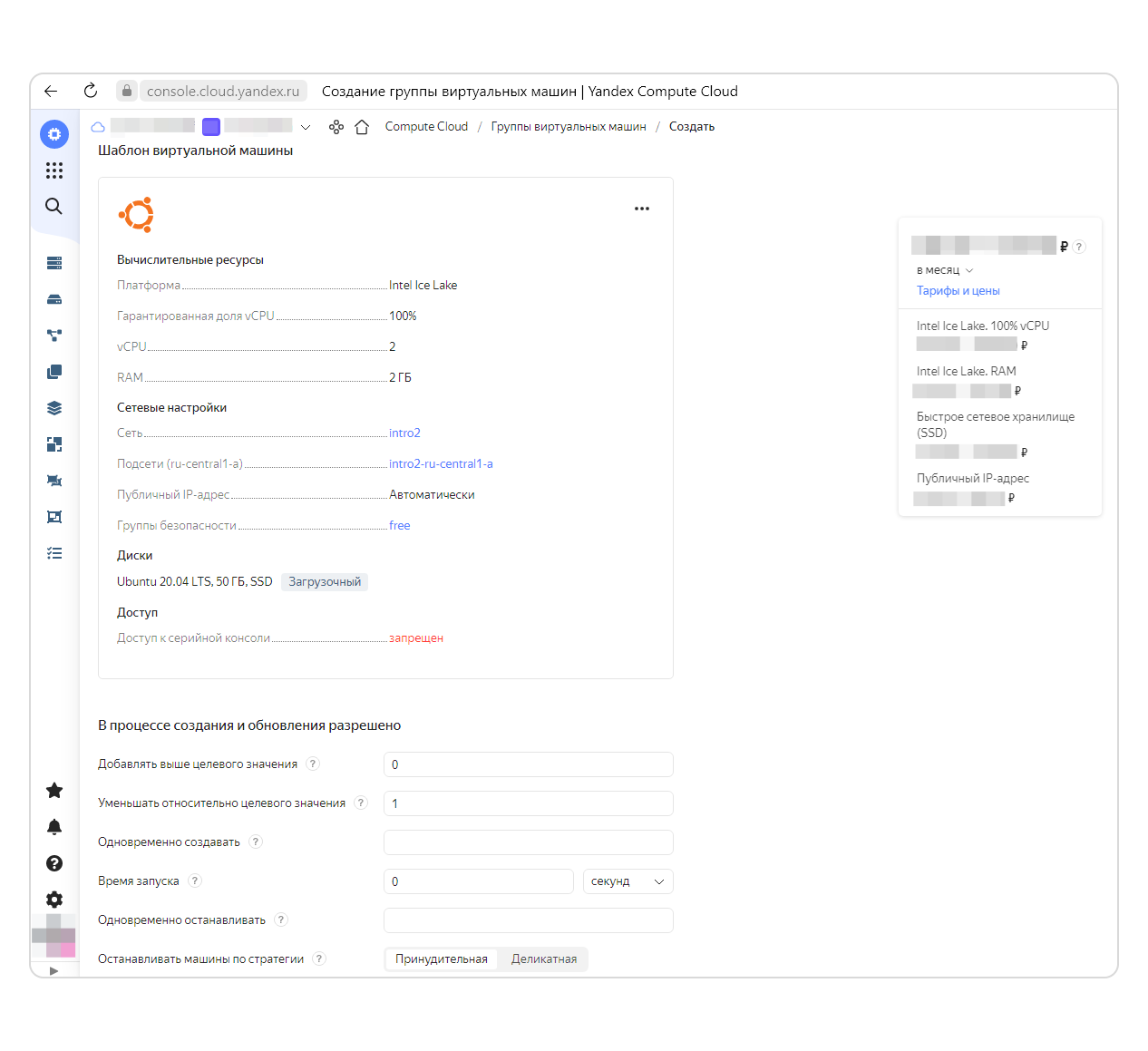Viewport: 1148px width, 1051px height.
Task: Click the Ubuntu 20.04 LTS, 50 ГБ, SSD disk text
Action: (195, 582)
